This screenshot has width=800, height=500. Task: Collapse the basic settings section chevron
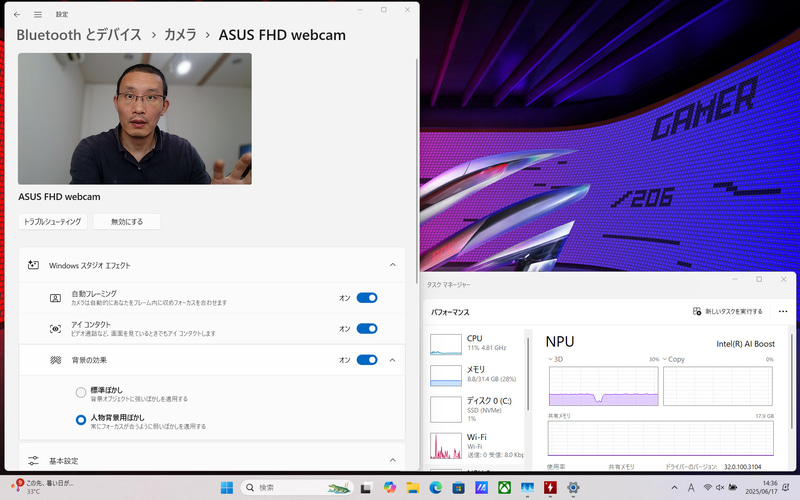click(x=392, y=460)
